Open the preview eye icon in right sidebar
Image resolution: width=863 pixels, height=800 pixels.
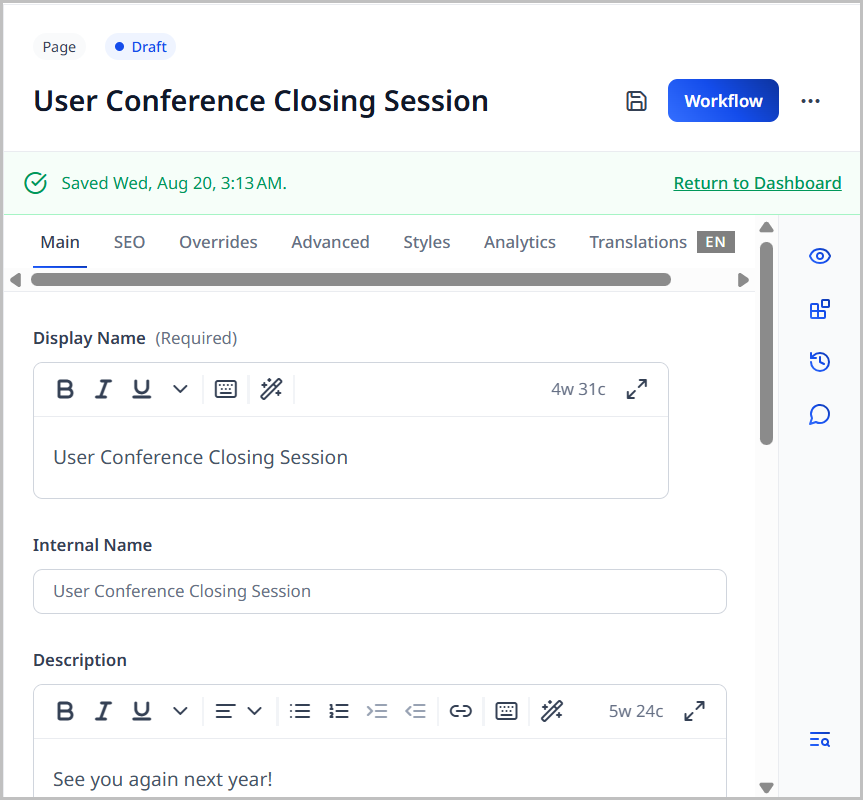[x=820, y=256]
